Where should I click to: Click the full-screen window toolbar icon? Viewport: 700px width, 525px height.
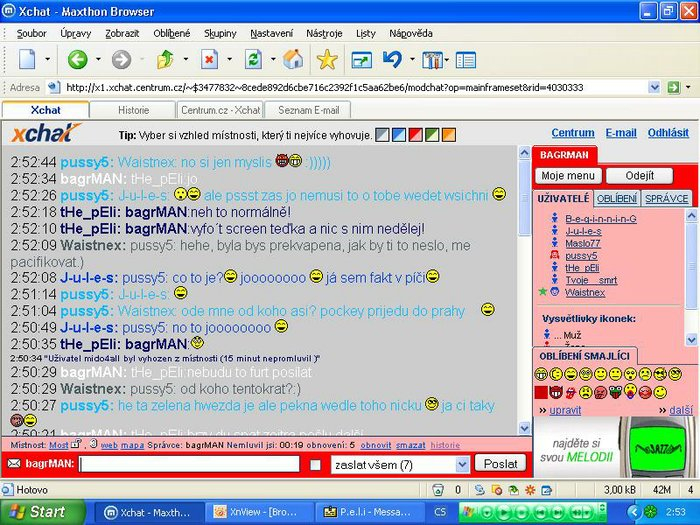point(362,60)
